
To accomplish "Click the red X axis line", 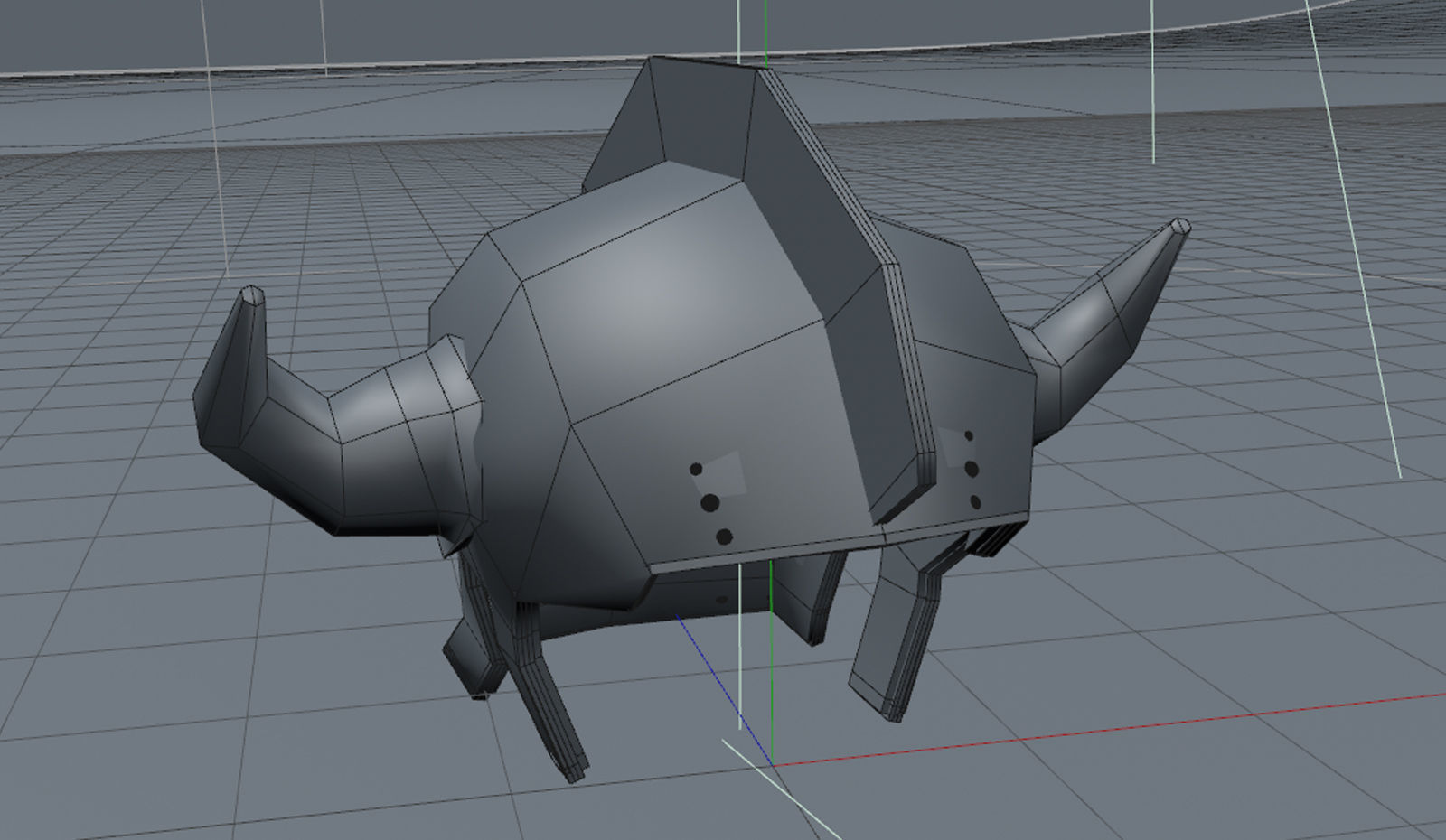I will 1112,729.
